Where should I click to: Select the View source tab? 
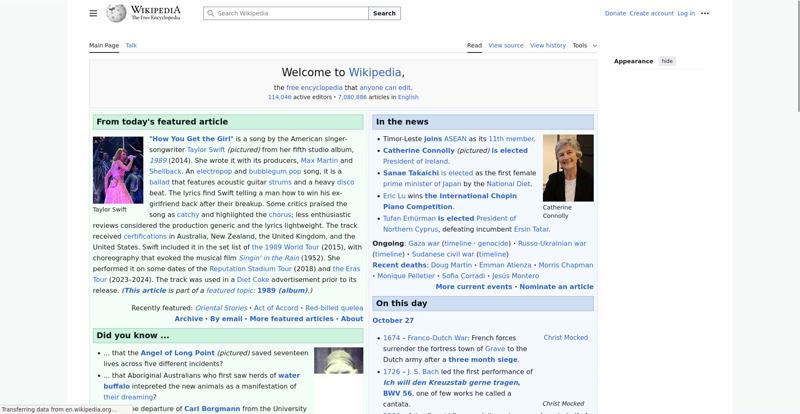coord(505,45)
